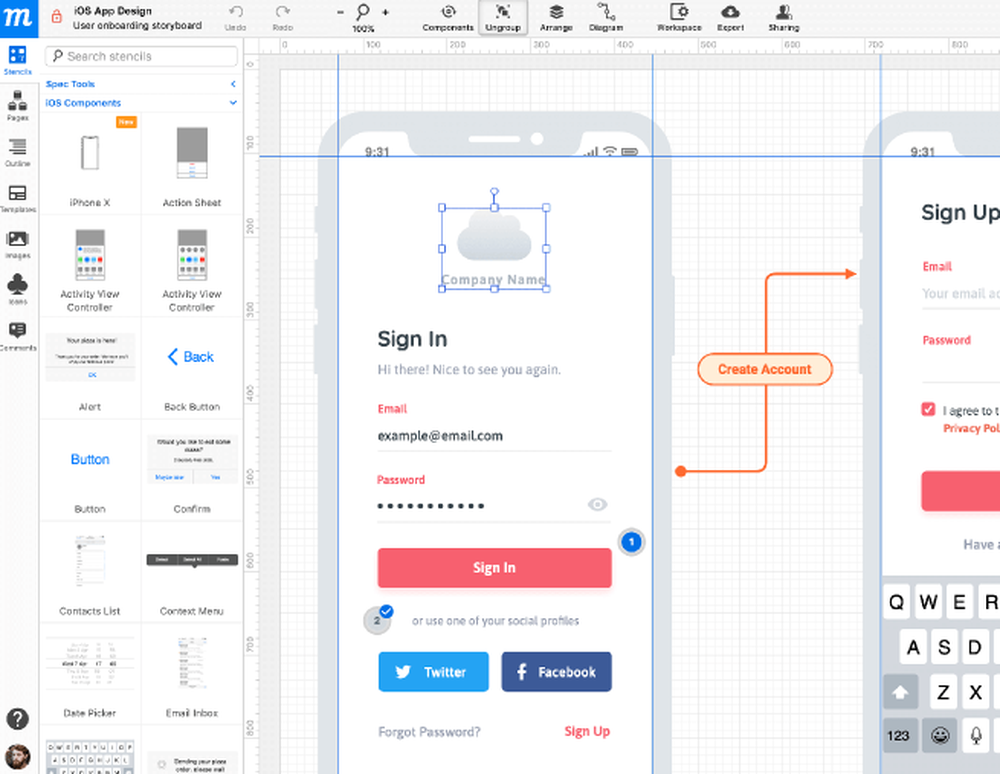
Task: Click the Sign Up heading text
Action: (960, 212)
